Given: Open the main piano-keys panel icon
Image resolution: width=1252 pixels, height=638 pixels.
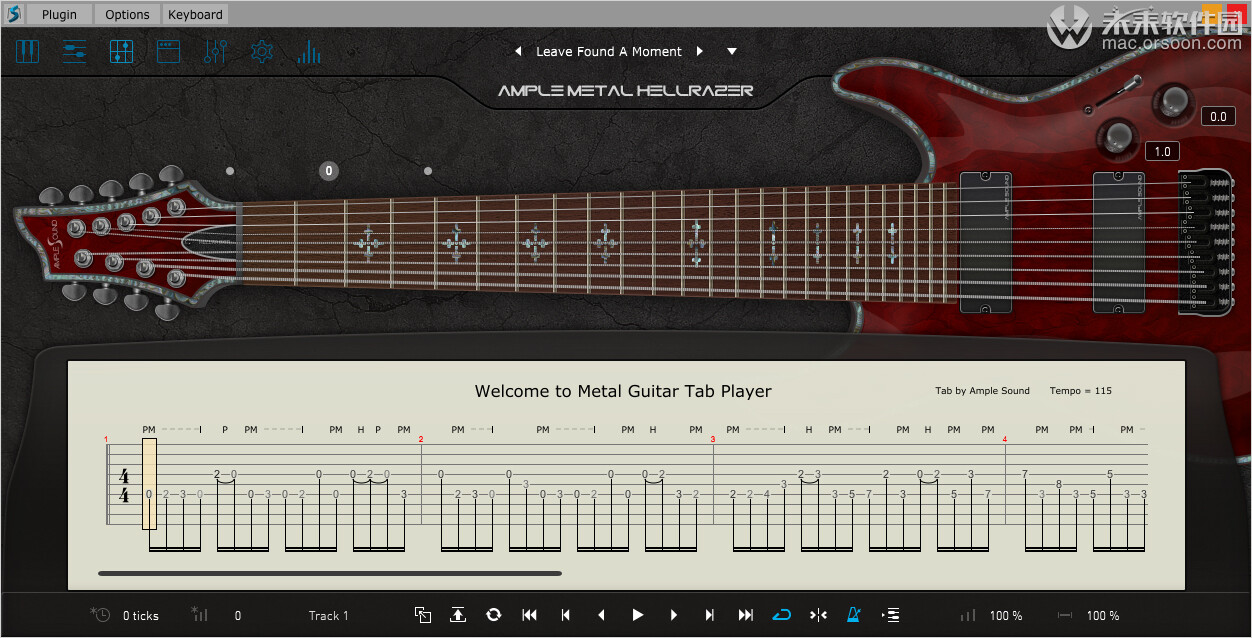Looking at the screenshot, I should click(27, 51).
